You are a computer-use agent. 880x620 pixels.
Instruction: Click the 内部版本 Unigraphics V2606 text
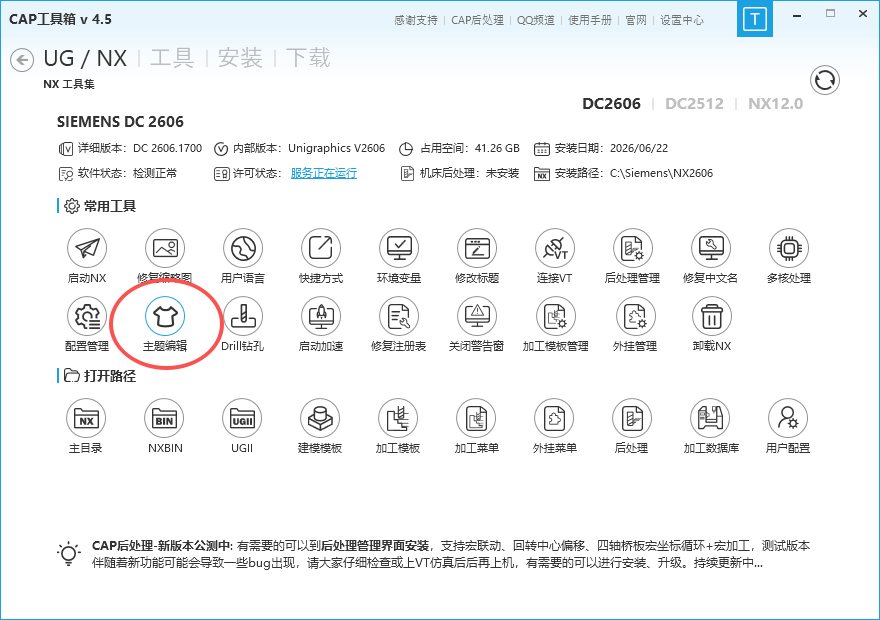337,148
